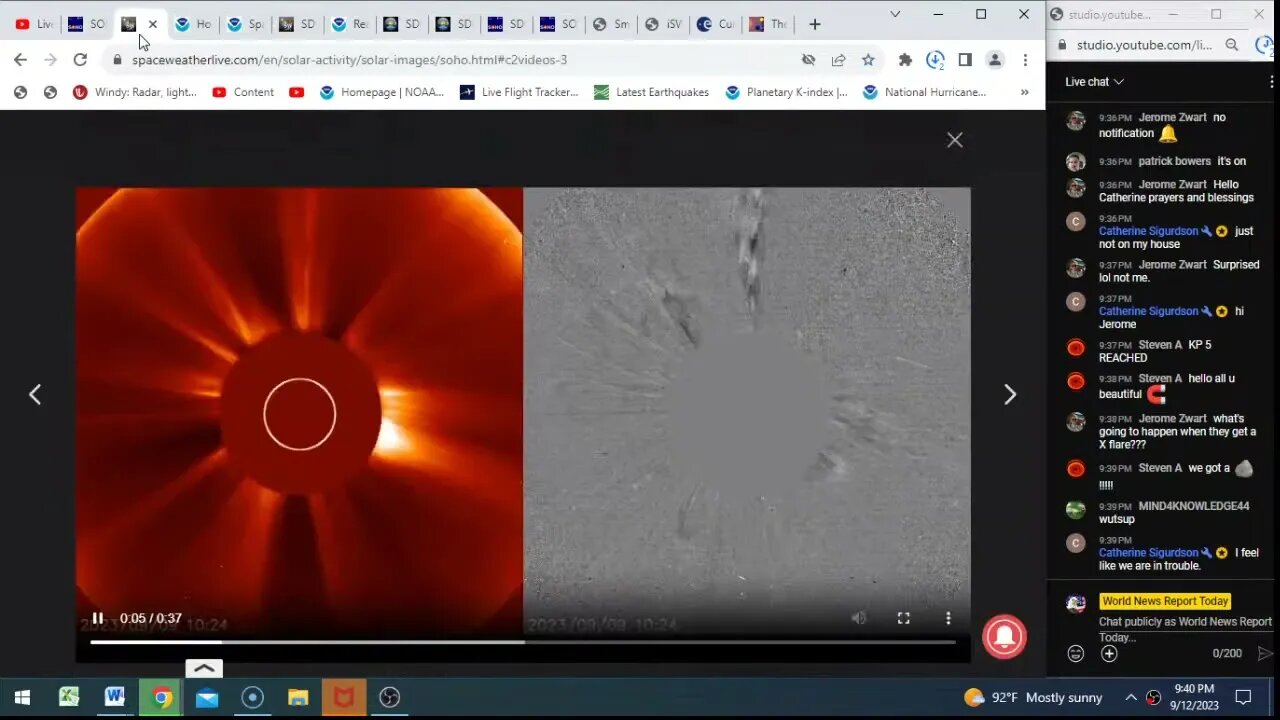This screenshot has height=720, width=1280.
Task: Click the plus icon in chat input
Action: (x=1109, y=654)
